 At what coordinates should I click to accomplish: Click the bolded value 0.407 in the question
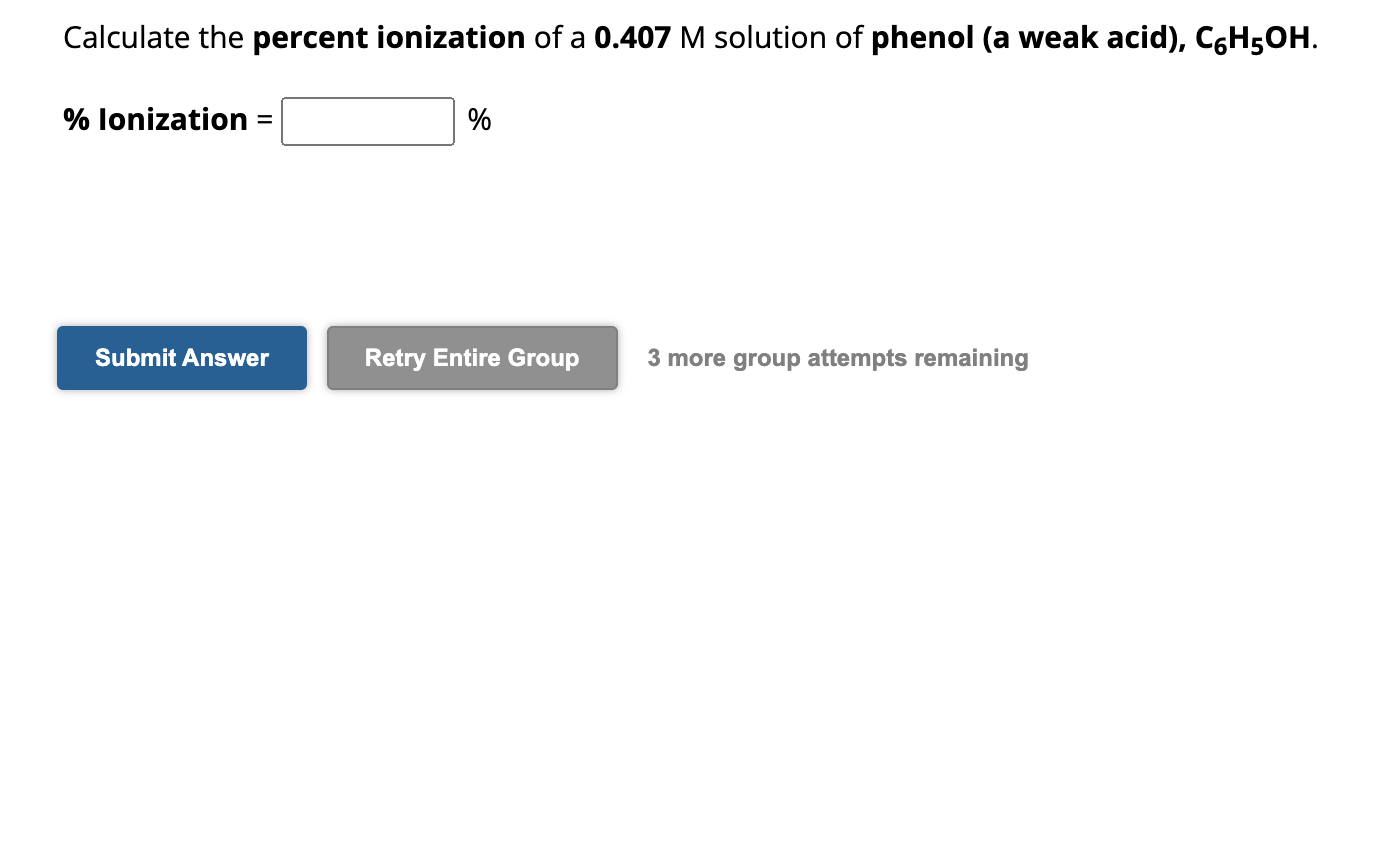point(632,37)
